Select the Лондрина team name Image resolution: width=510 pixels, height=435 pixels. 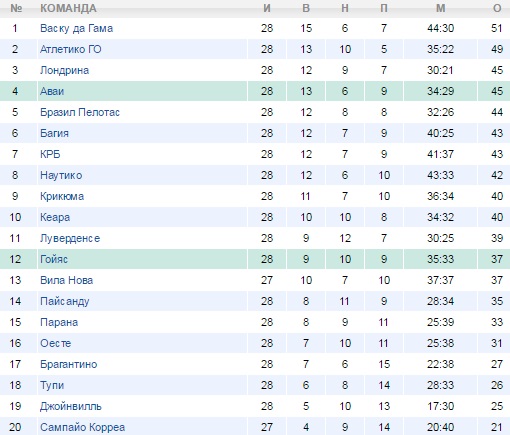64,70
